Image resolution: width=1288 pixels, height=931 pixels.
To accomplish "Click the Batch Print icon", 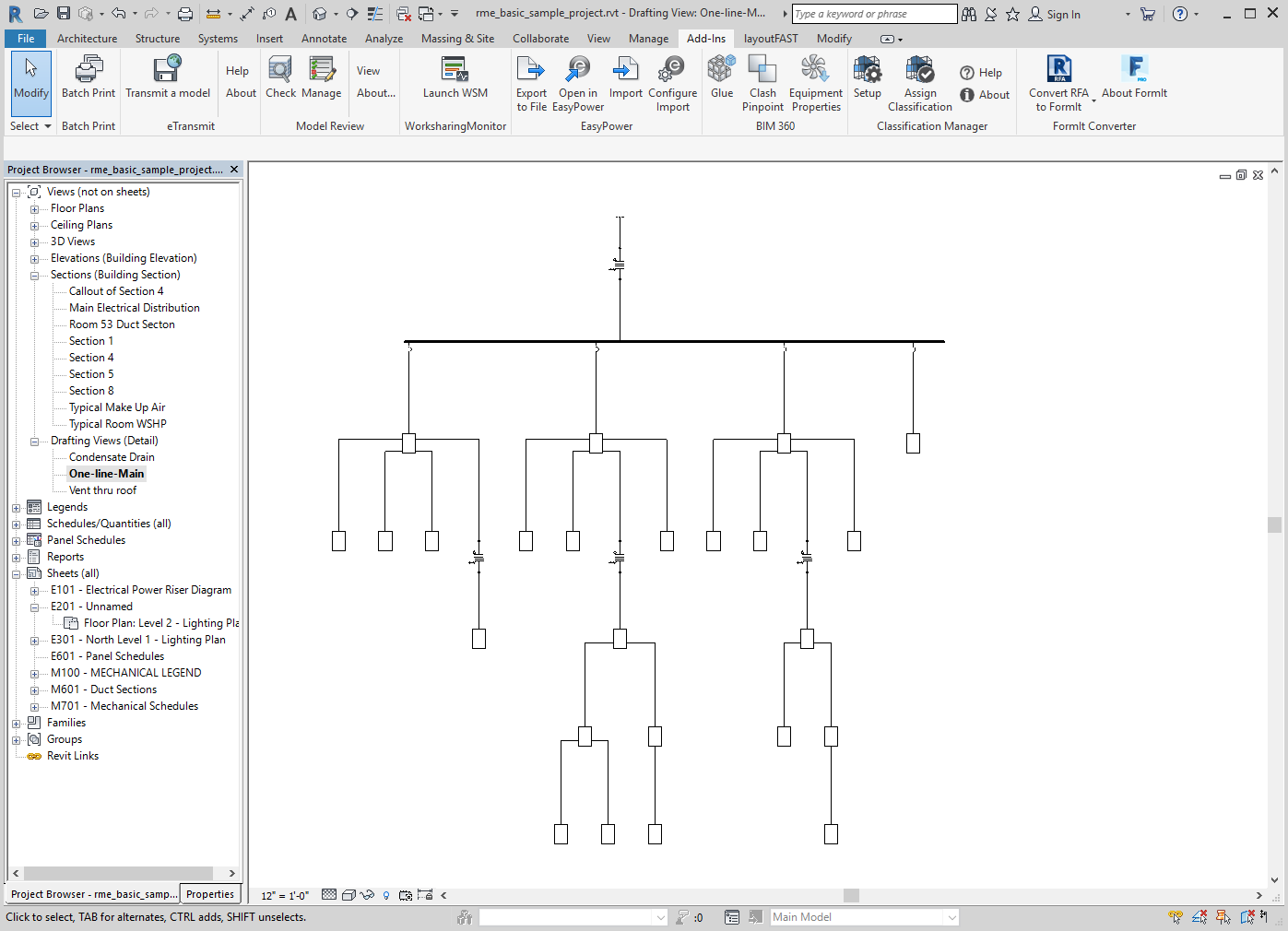I will click(89, 70).
